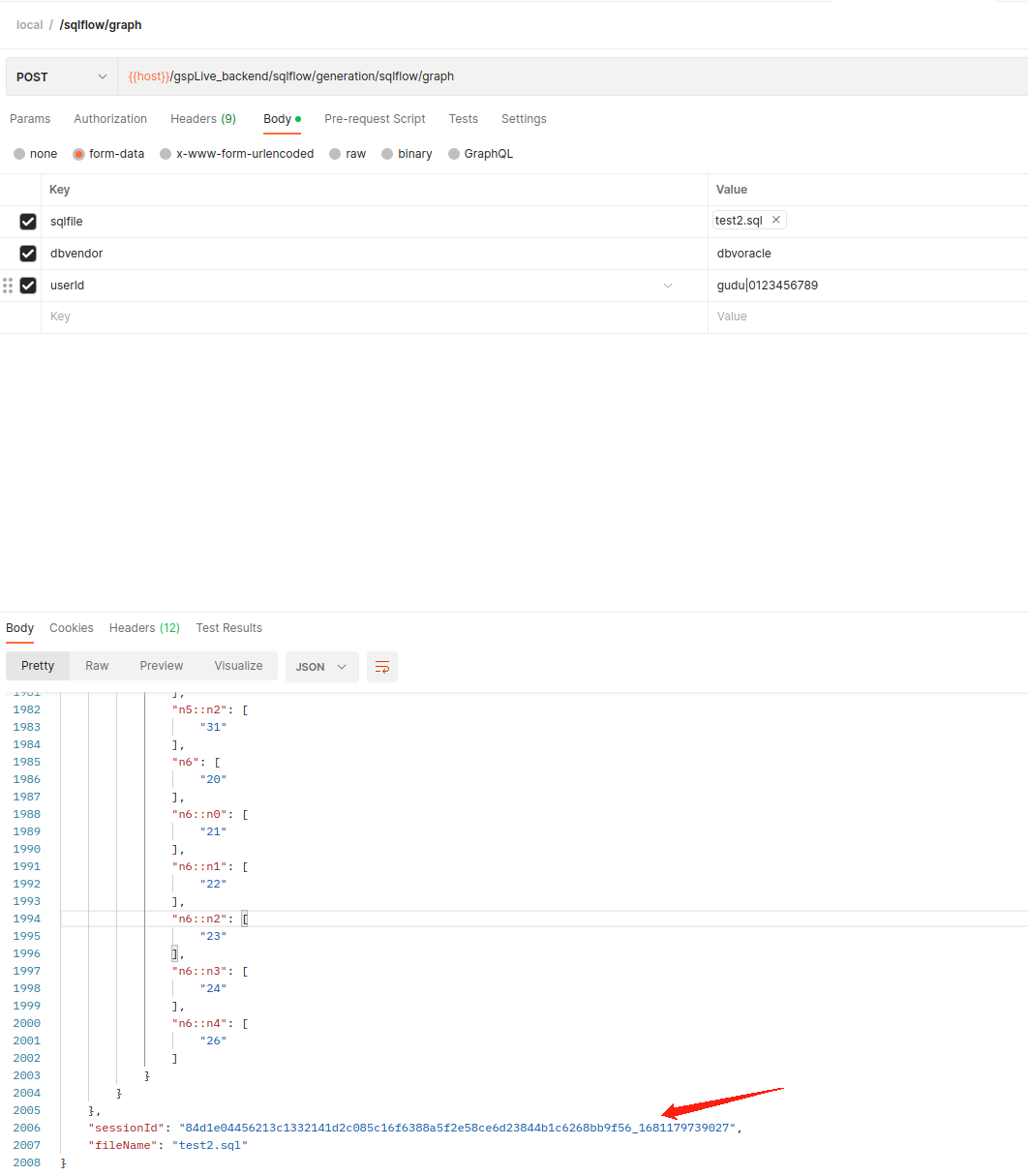
Task: View the response Cookies tab
Action: pyautogui.click(x=71, y=627)
